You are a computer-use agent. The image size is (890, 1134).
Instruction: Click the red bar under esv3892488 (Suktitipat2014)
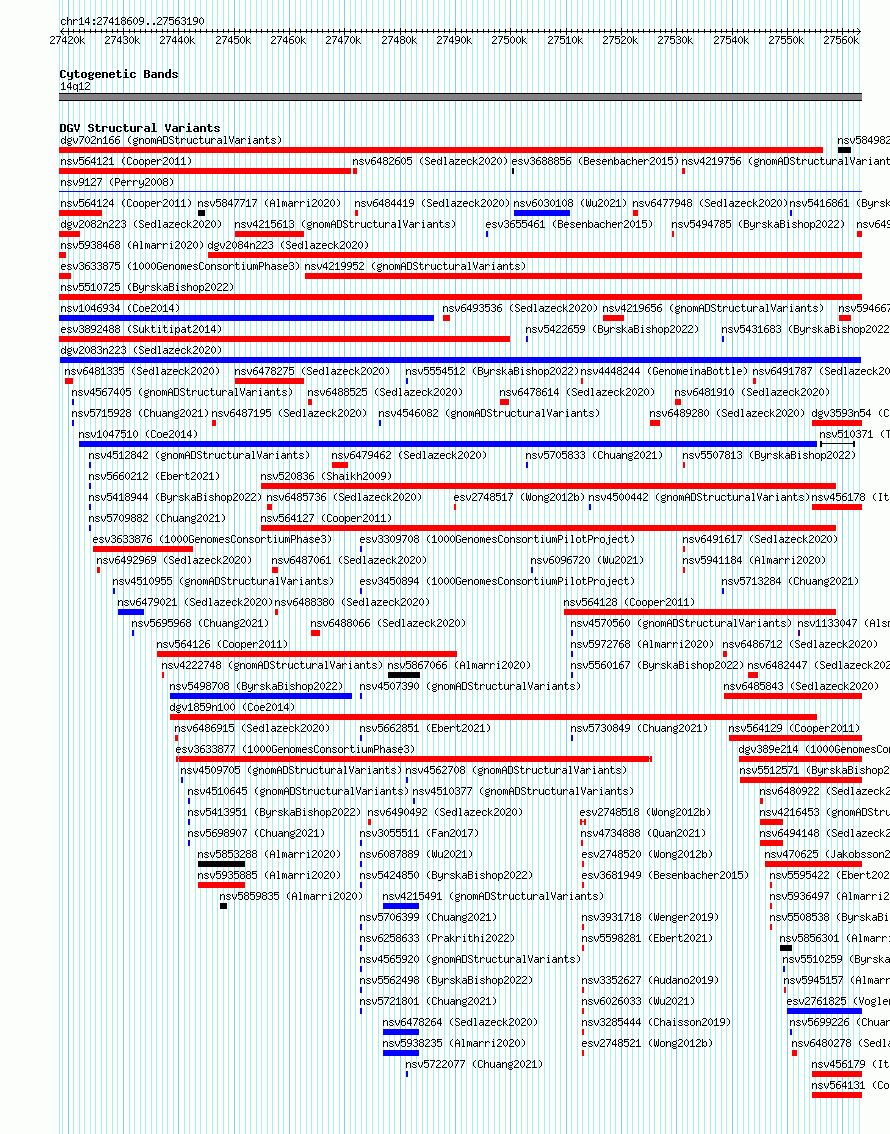[284, 339]
